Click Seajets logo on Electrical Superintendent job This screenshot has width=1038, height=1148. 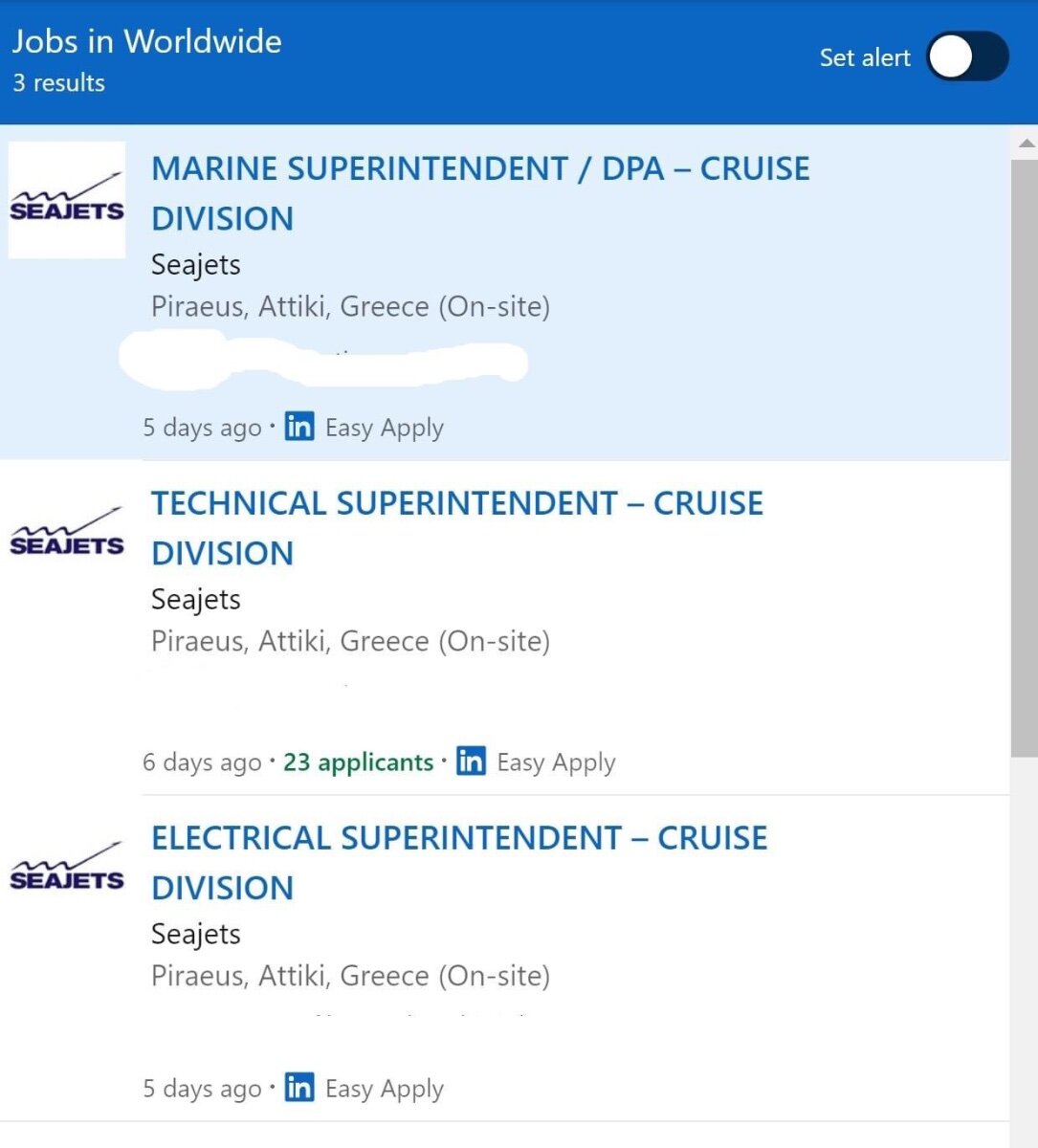coord(67,869)
